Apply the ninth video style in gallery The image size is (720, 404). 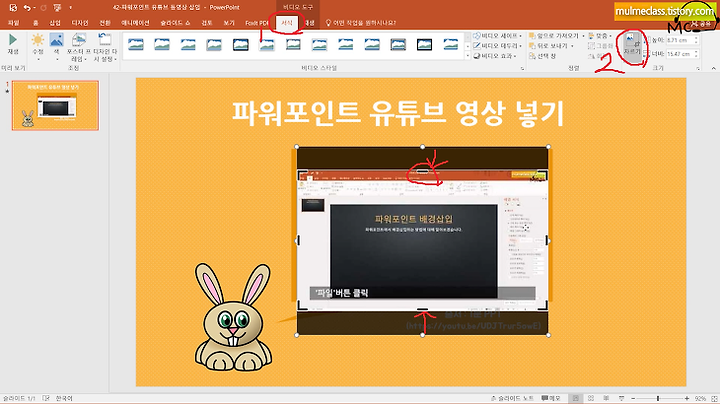tap(346, 44)
